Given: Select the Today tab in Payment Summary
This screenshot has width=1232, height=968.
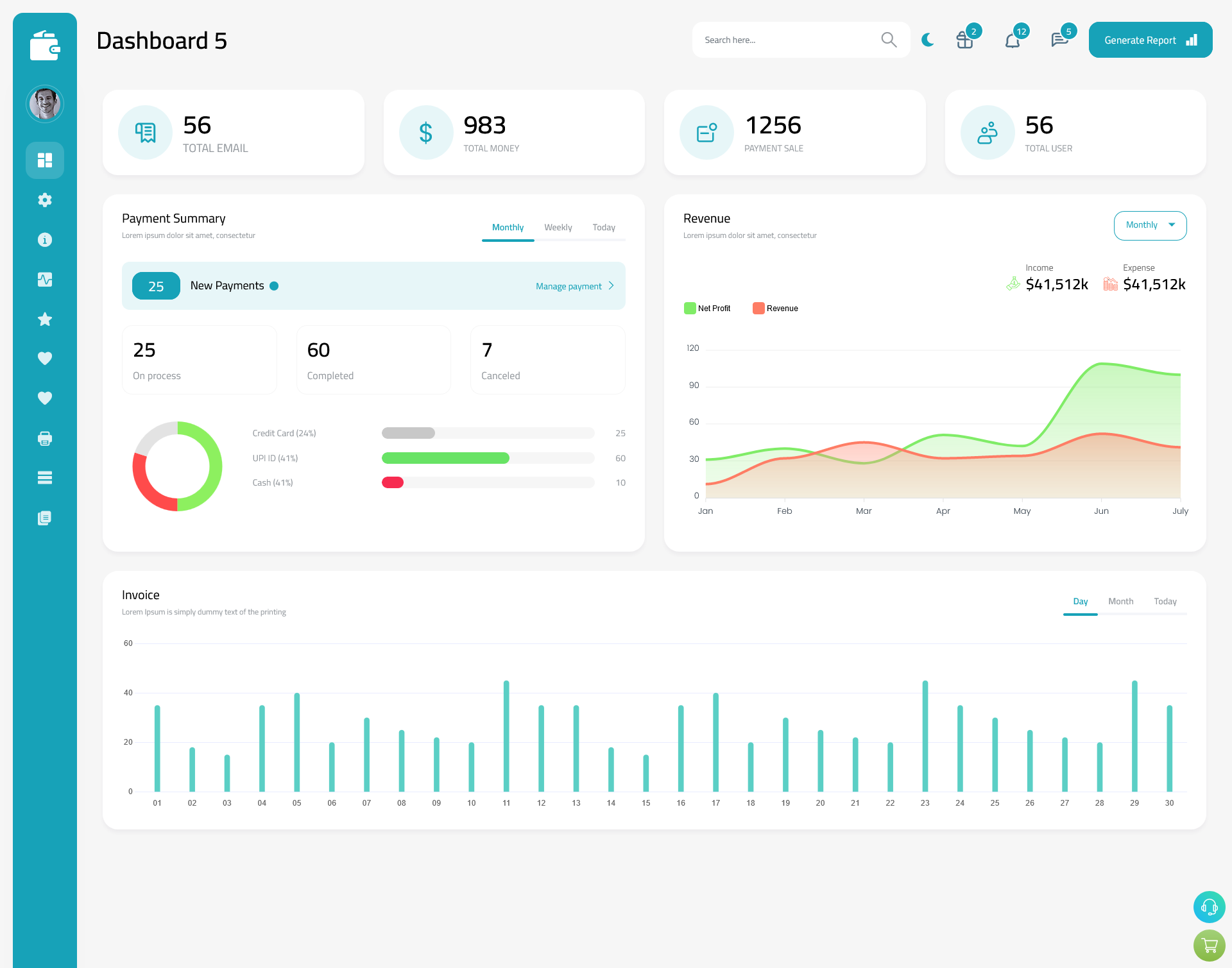Looking at the screenshot, I should pyautogui.click(x=603, y=227).
